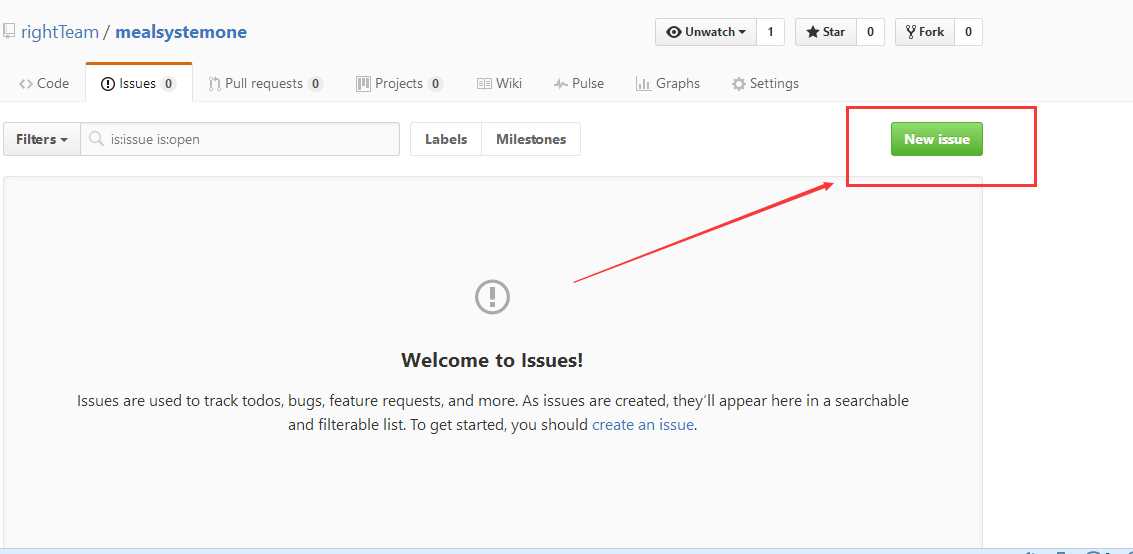This screenshot has width=1133, height=554.
Task: Open the Unwatch dropdown
Action: coord(706,32)
